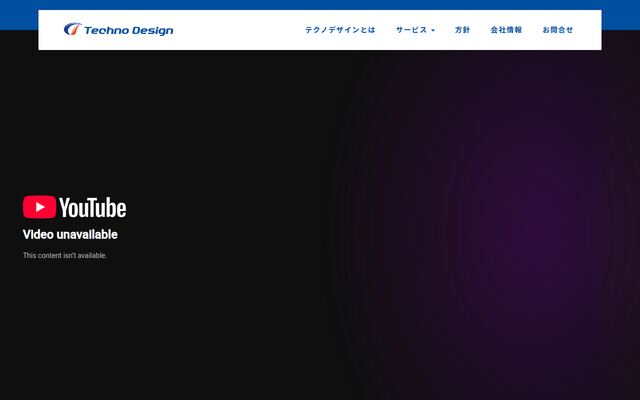This screenshot has height=400, width=640.
Task: Go to the 方針 page
Action: [462, 30]
